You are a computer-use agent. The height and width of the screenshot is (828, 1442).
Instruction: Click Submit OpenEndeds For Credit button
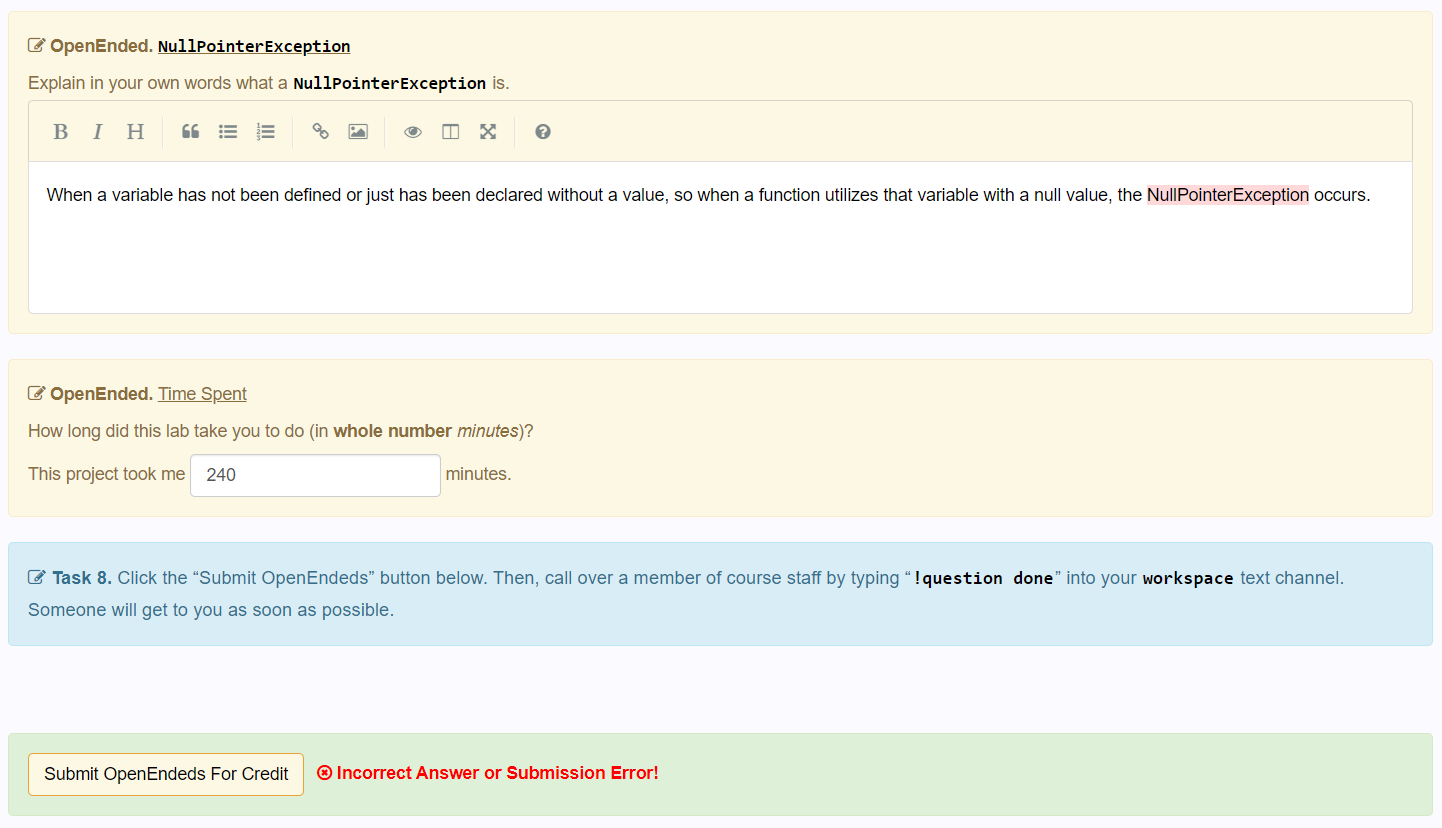point(166,774)
